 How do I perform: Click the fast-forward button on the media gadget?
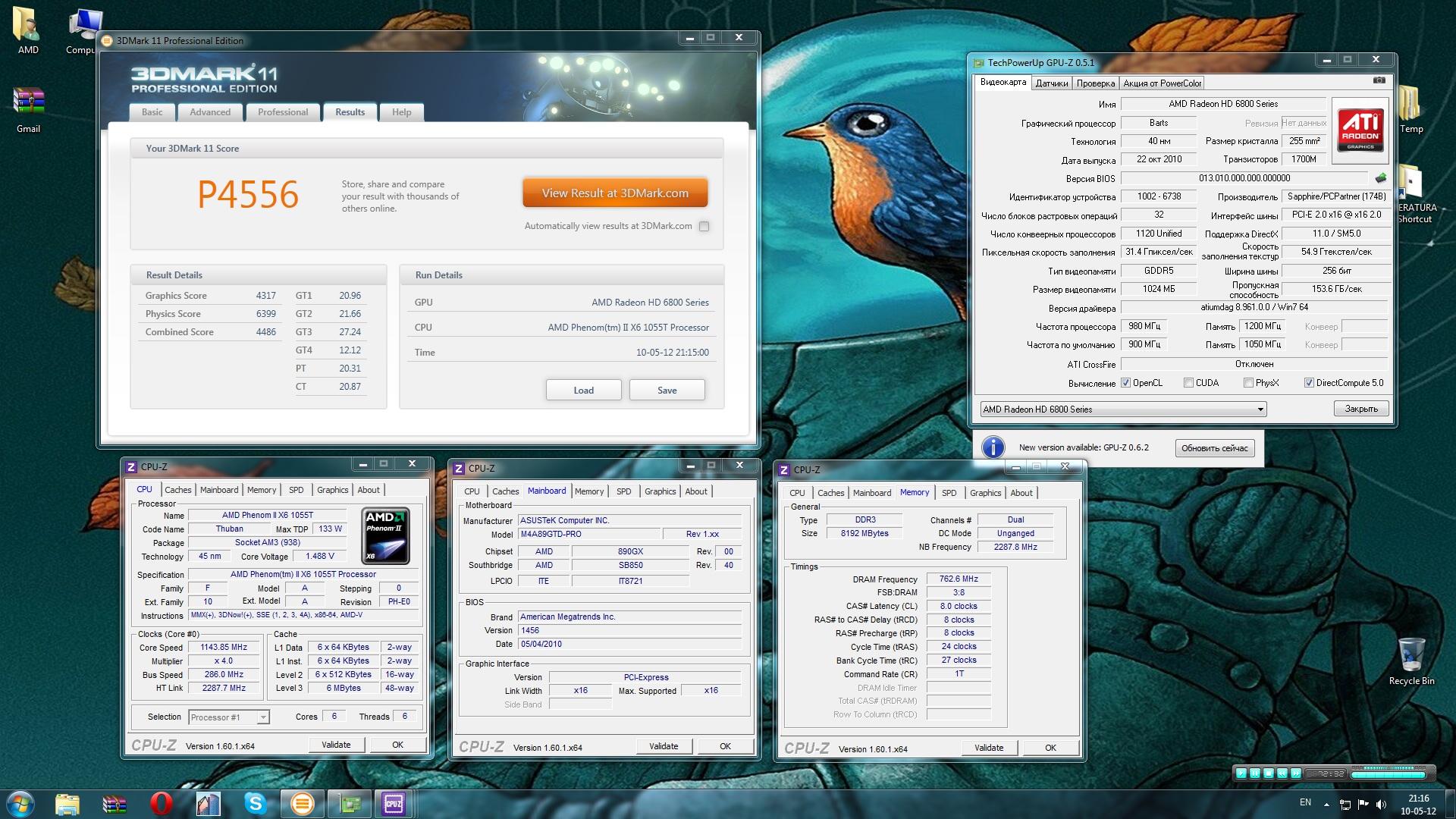coord(1296,773)
